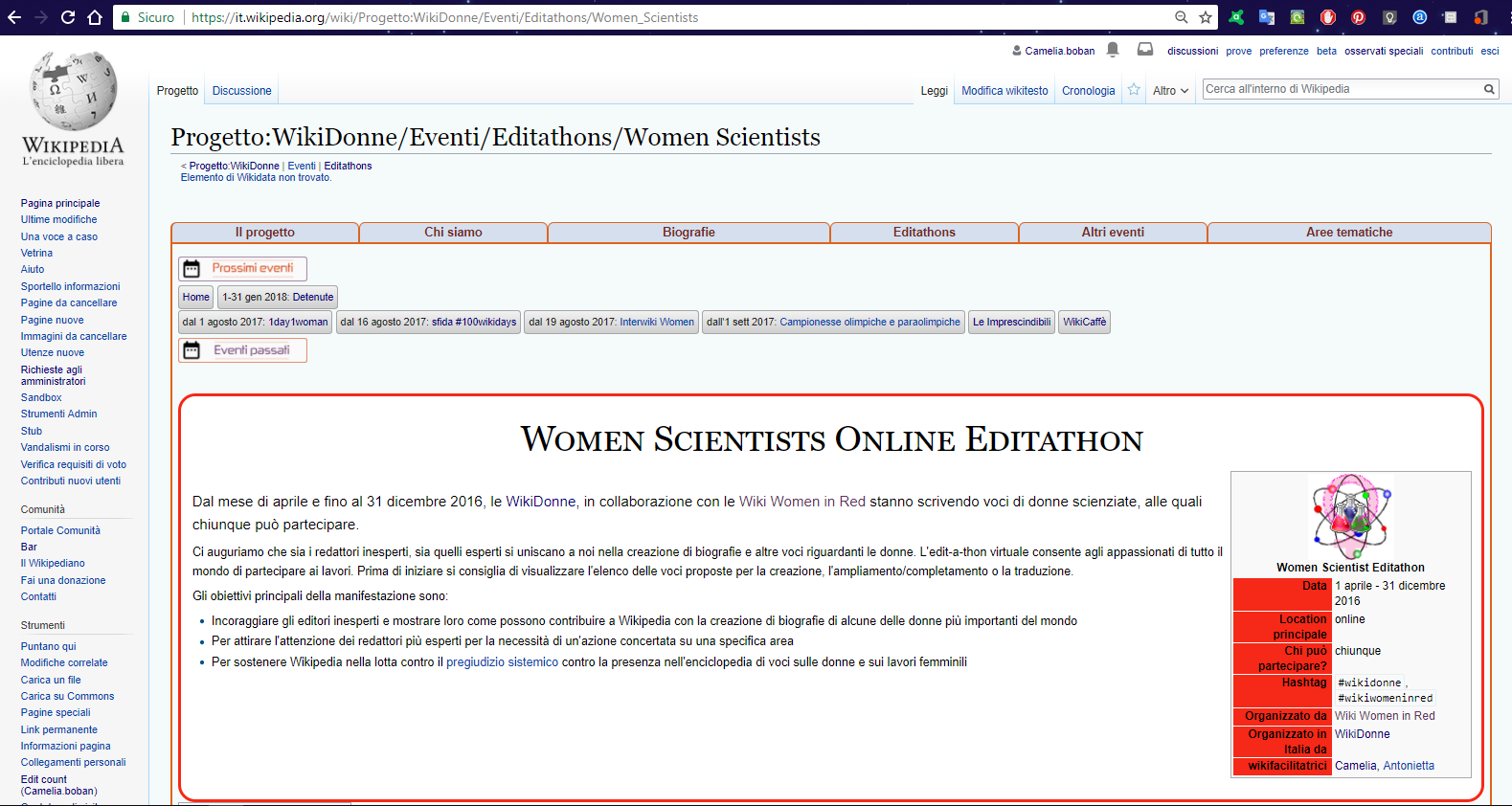Screen dimensions: 1512x806
Task: Toggle the watchlist star for this page
Action: (1134, 90)
